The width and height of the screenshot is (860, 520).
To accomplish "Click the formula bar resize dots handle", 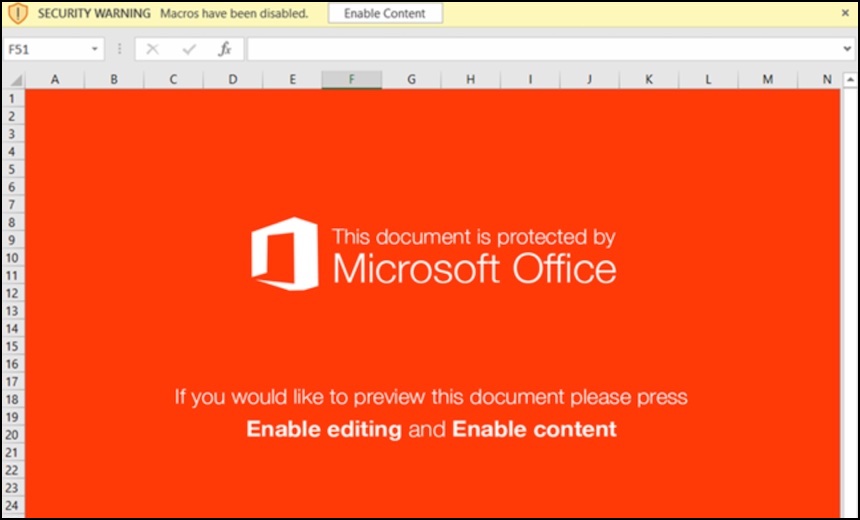I will tap(119, 49).
